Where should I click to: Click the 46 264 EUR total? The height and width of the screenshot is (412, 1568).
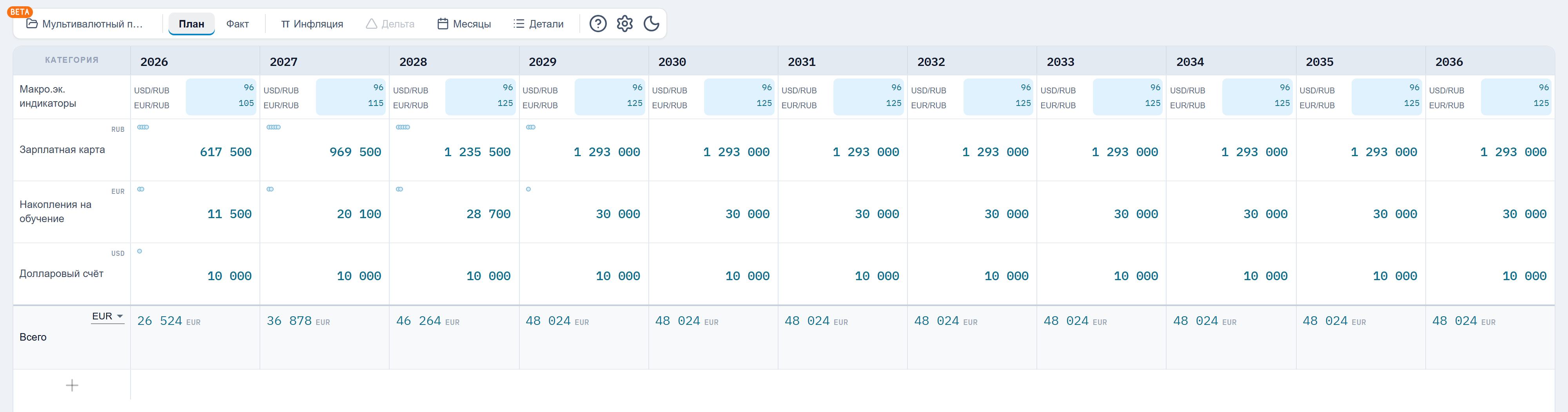point(428,321)
